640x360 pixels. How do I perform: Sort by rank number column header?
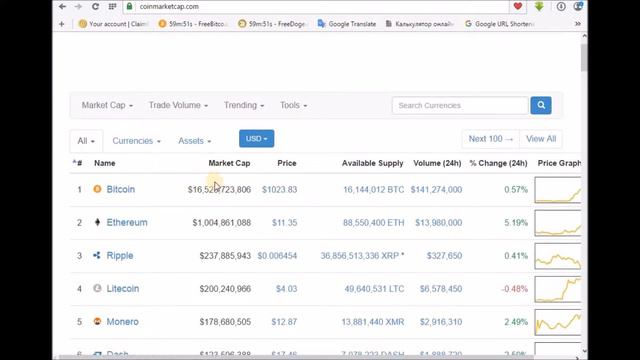(x=78, y=163)
